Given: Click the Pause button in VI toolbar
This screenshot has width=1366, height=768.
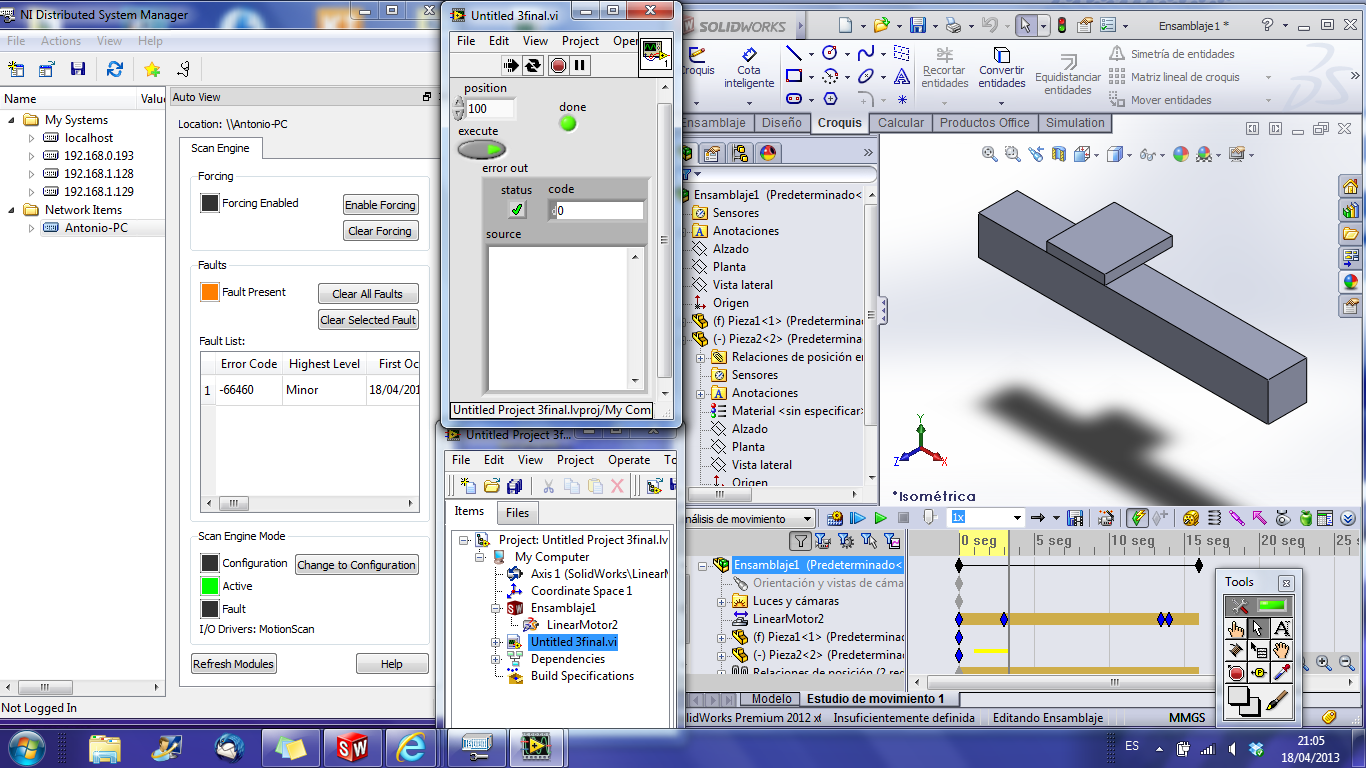Looking at the screenshot, I should (580, 66).
